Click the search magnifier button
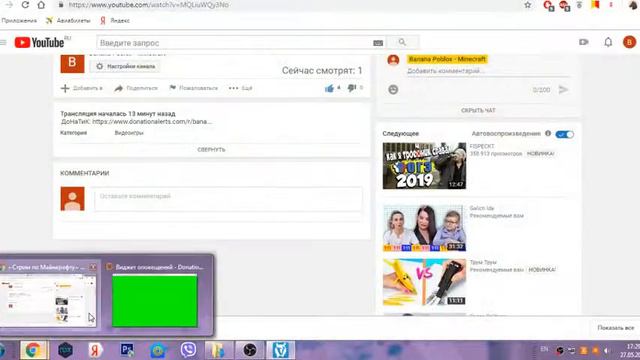This screenshot has height=360, width=640. click(402, 42)
